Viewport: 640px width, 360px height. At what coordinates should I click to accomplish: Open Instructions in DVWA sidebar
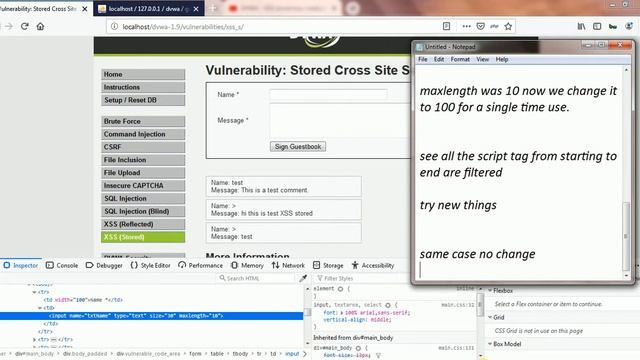click(143, 87)
